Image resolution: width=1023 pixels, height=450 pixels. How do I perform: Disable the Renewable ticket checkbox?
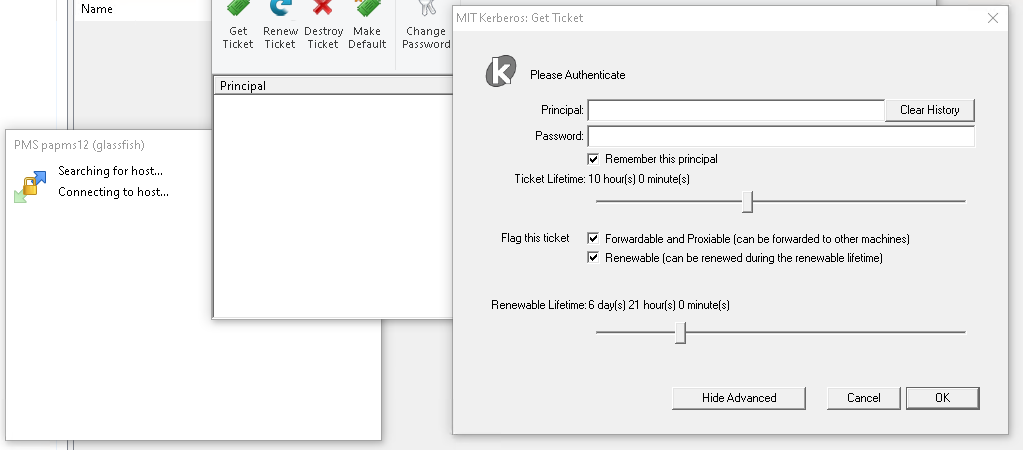[594, 258]
